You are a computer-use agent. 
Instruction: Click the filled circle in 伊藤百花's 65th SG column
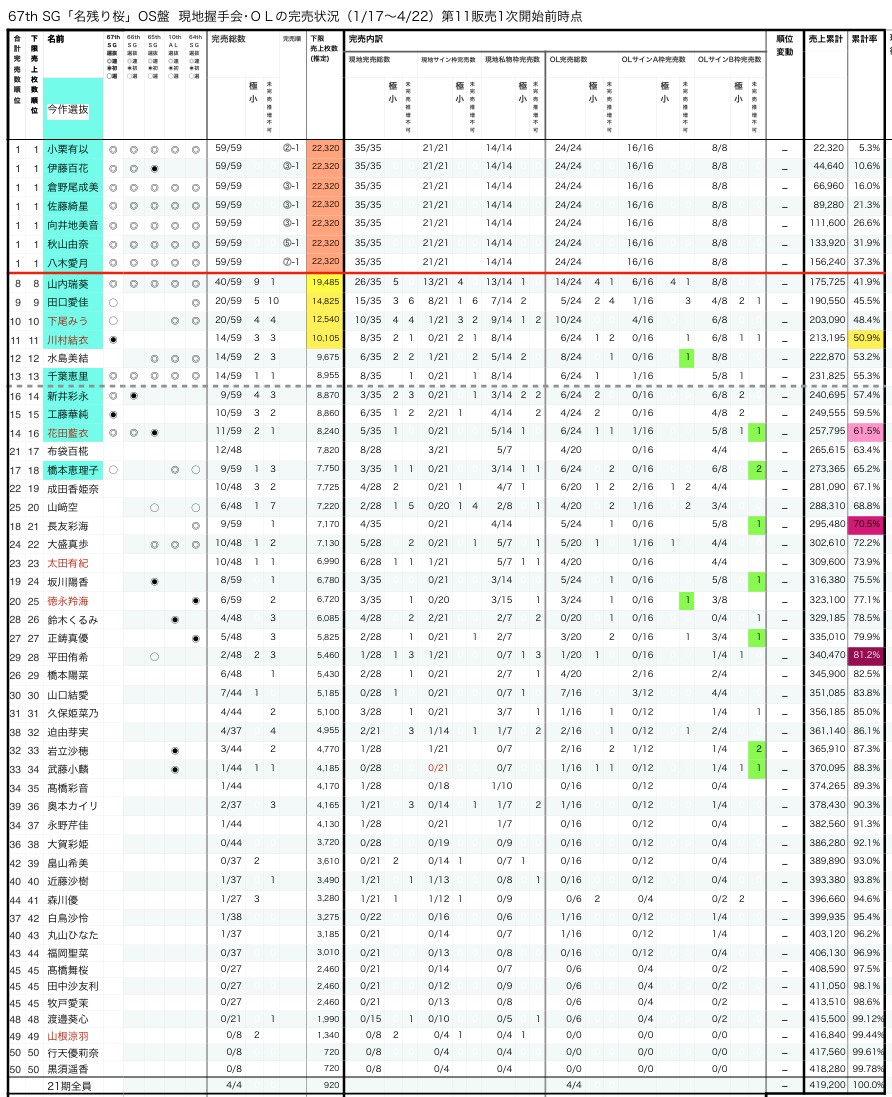pos(154,166)
